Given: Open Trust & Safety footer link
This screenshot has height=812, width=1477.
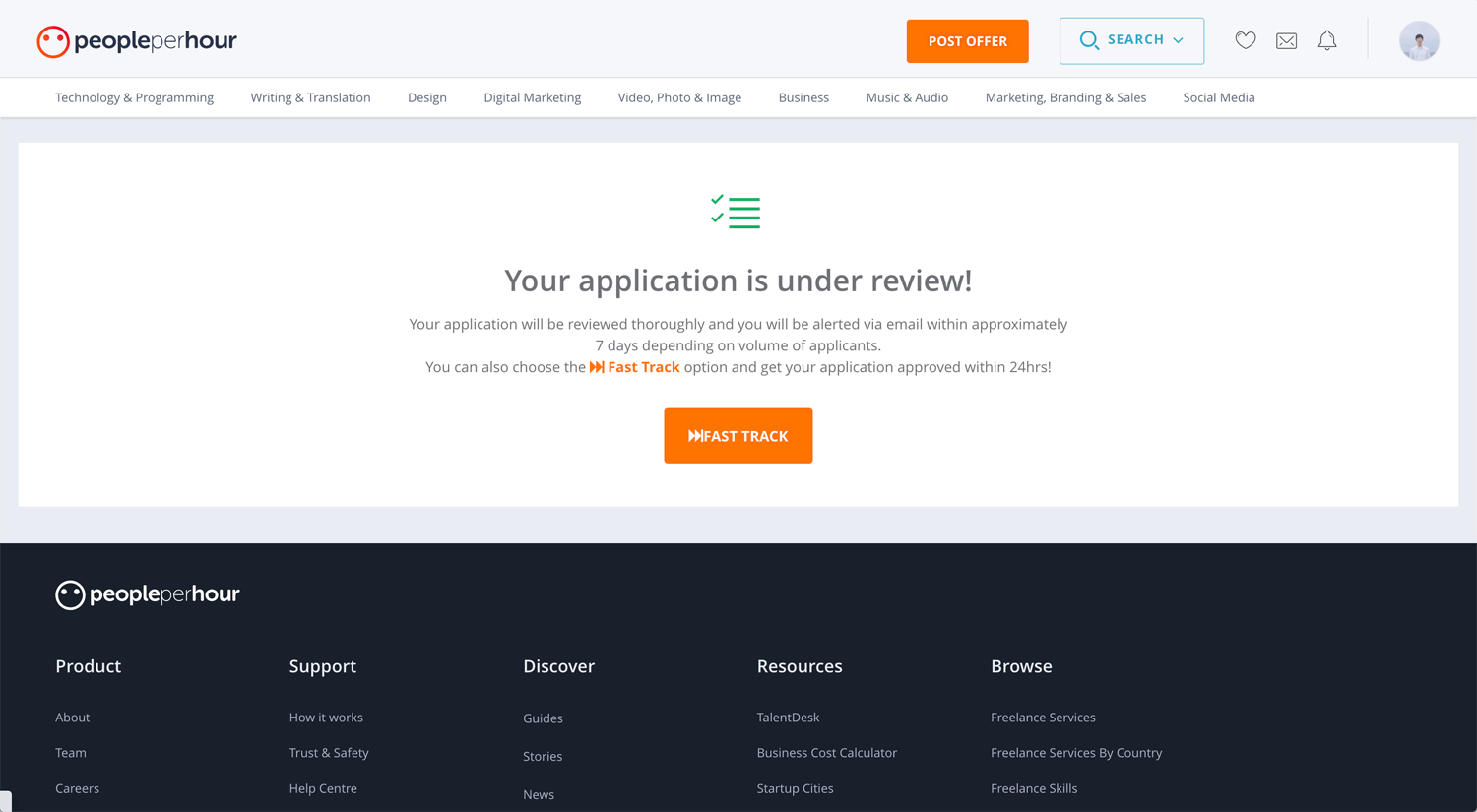Looking at the screenshot, I should tap(329, 753).
